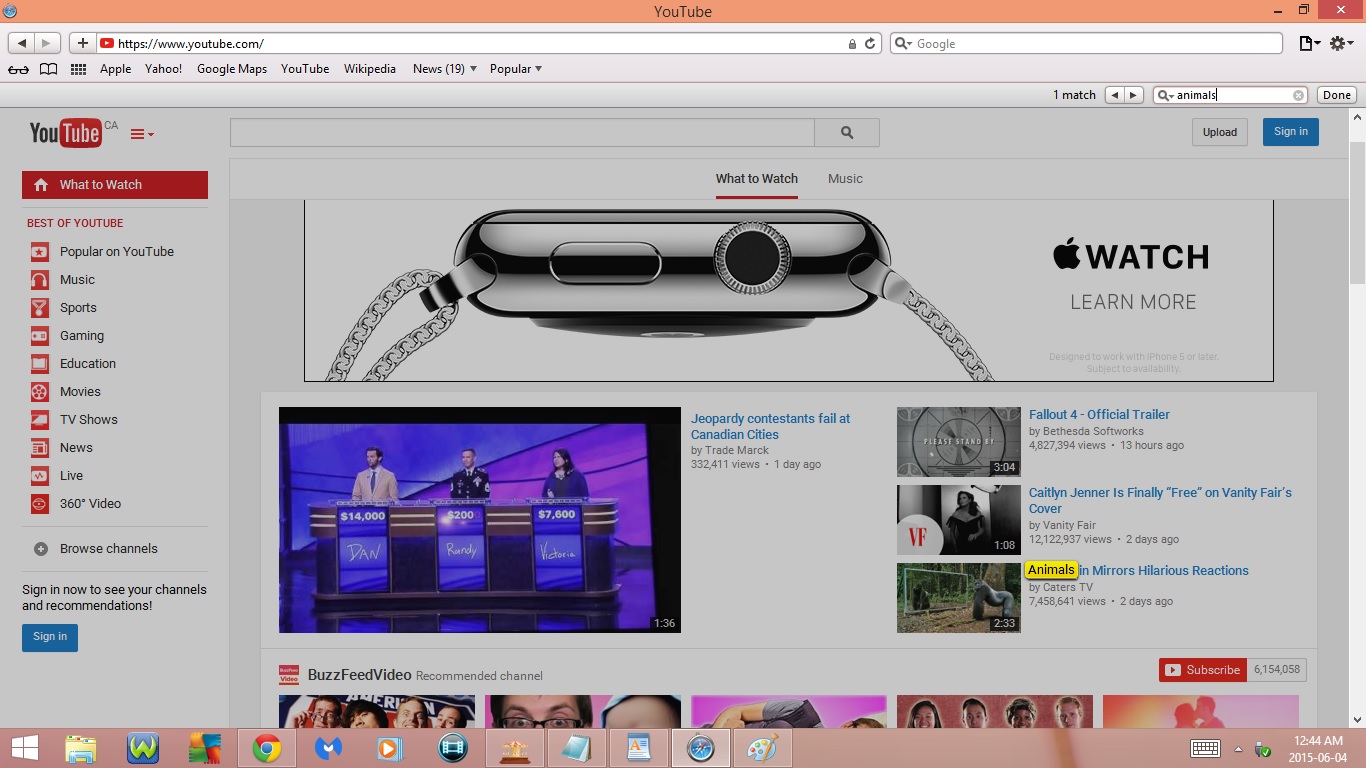Image resolution: width=1366 pixels, height=768 pixels.
Task: Open the Google Maps bookmark
Action: click(232, 69)
